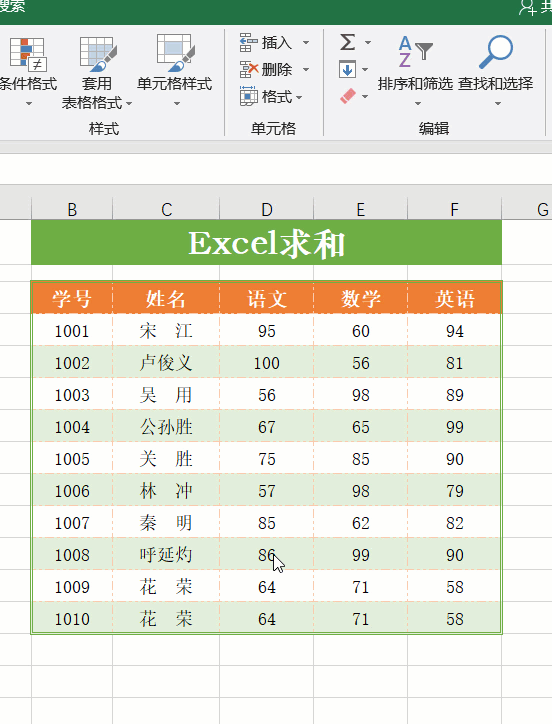Expand the Fill dropdown arrow
The height and width of the screenshot is (724, 552).
[x=365, y=70]
